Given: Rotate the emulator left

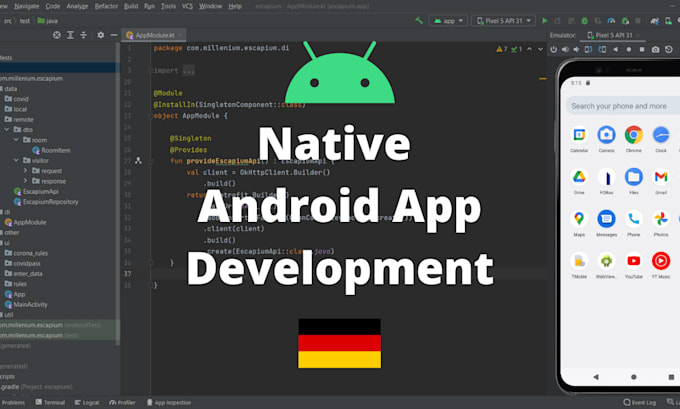Looking at the screenshot, I should coord(588,49).
